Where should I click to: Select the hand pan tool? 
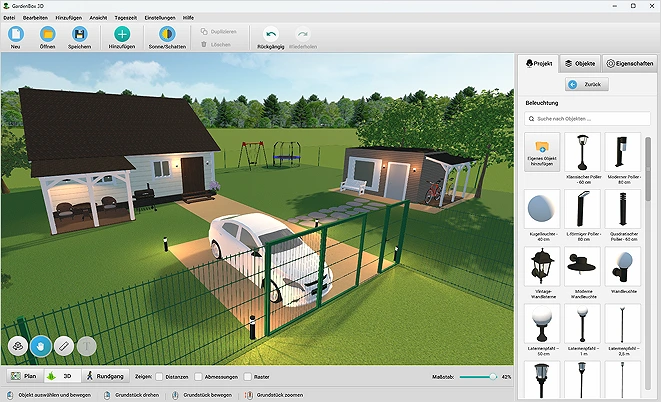[41, 346]
